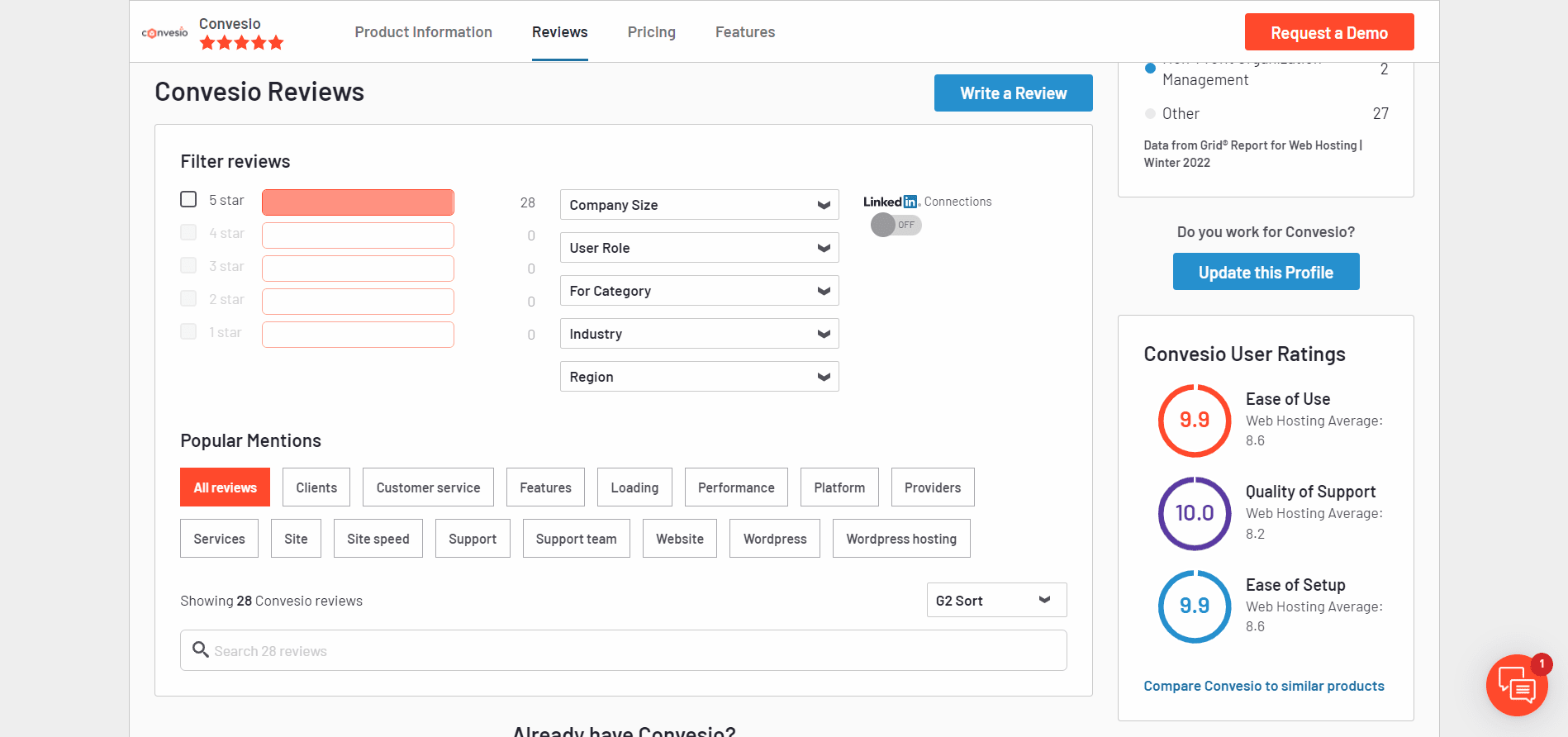This screenshot has width=1568, height=737.
Task: Toggle LinkedIn Connections switch on
Action: coord(896,225)
